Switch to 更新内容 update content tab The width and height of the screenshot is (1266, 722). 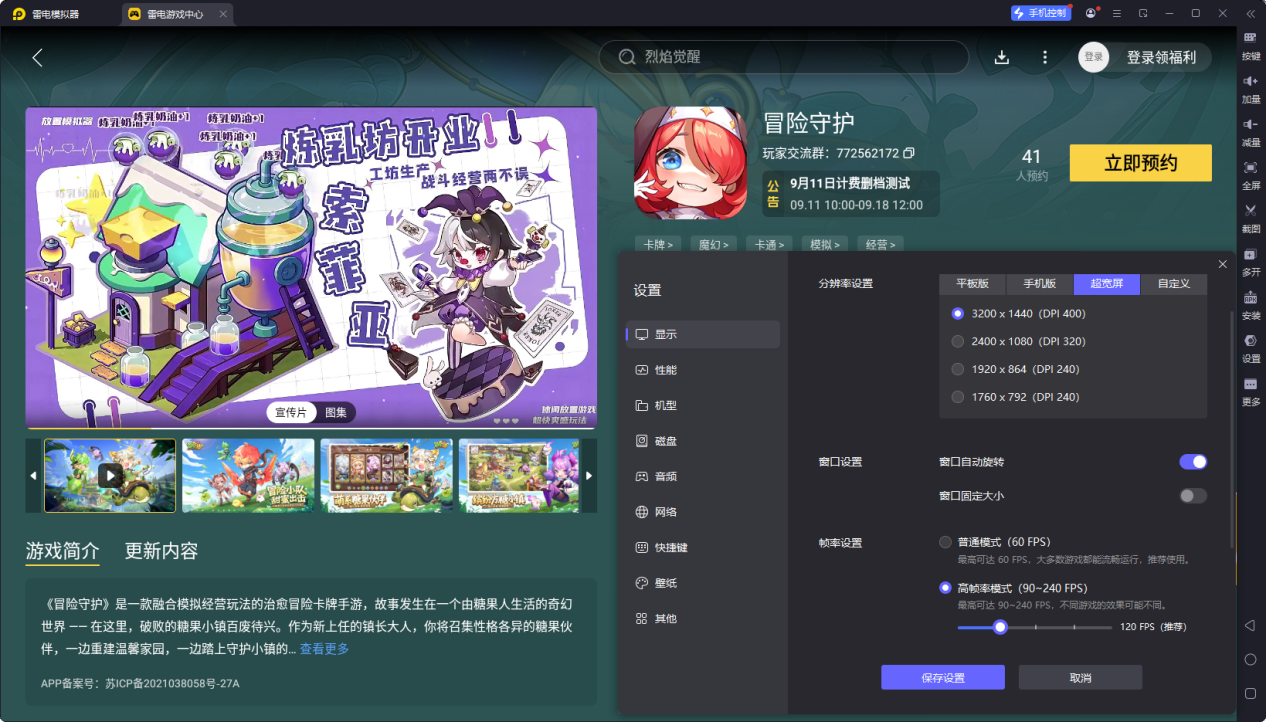click(161, 551)
